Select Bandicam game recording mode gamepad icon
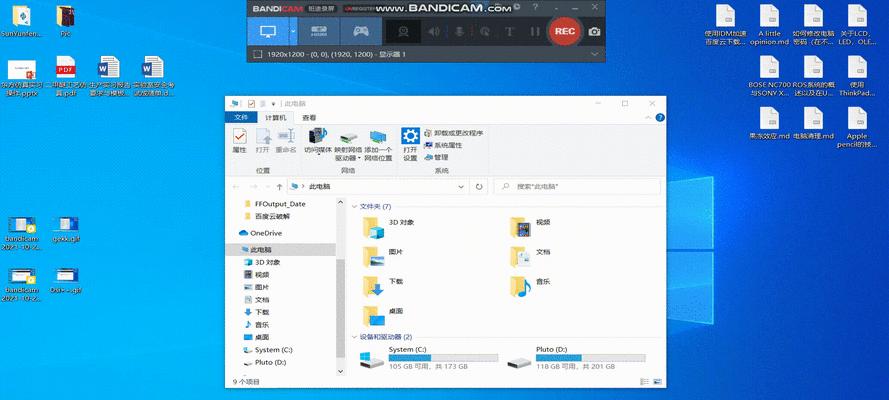Screen dimensions: 889x400 coord(361,31)
